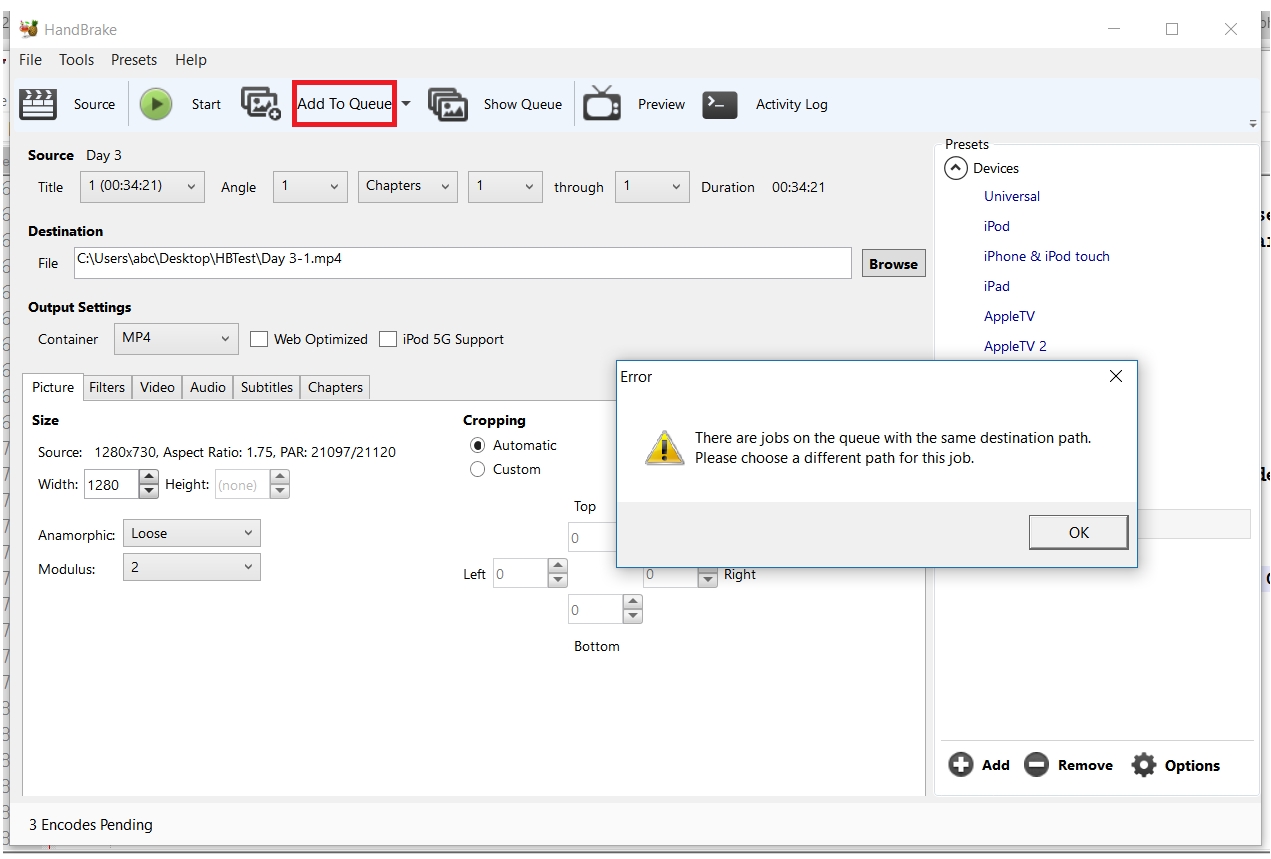Click the Browse destination button
This screenshot has width=1271, height=859.
coord(893,264)
